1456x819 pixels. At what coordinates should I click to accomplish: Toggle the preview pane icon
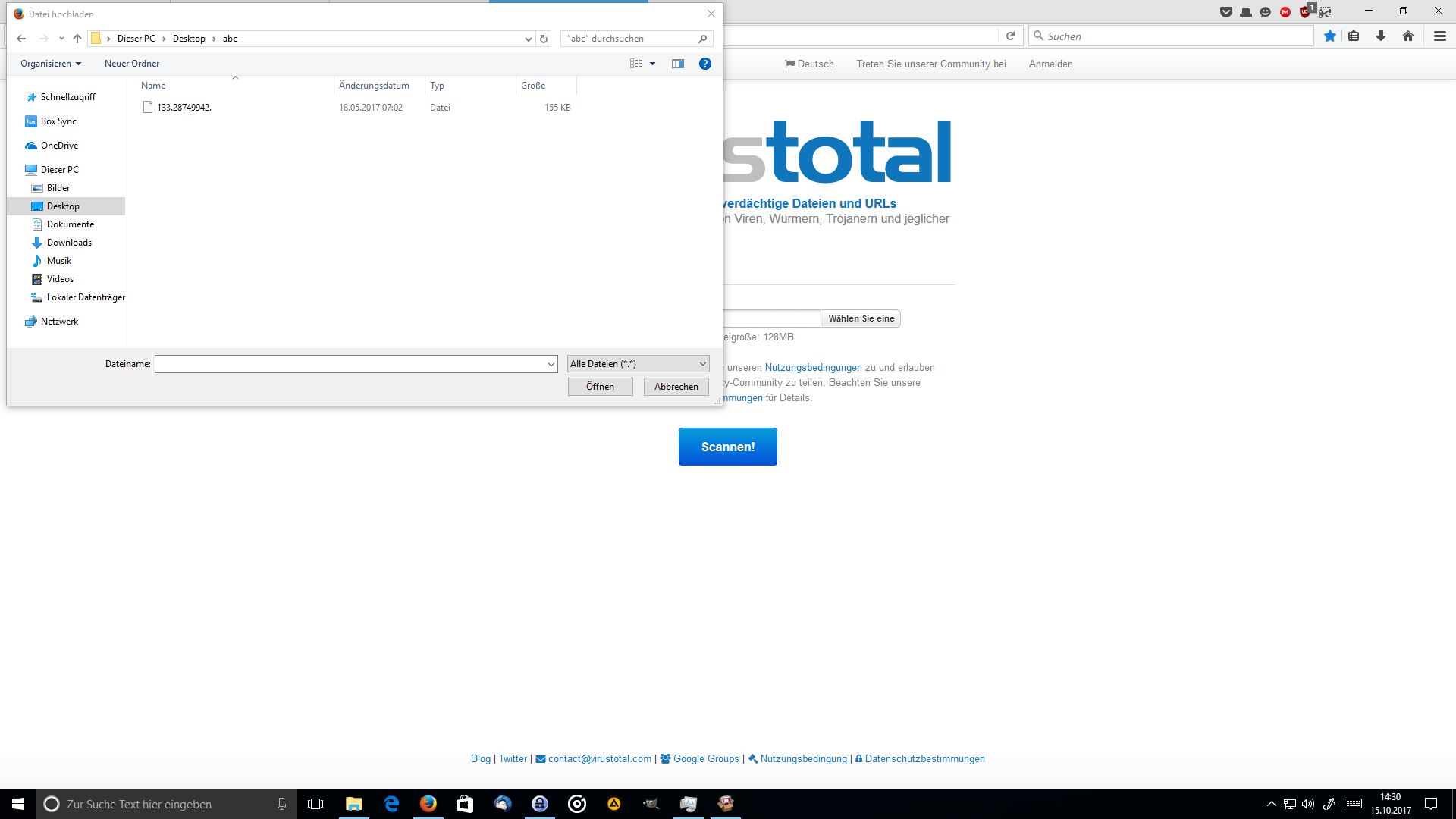click(x=677, y=64)
